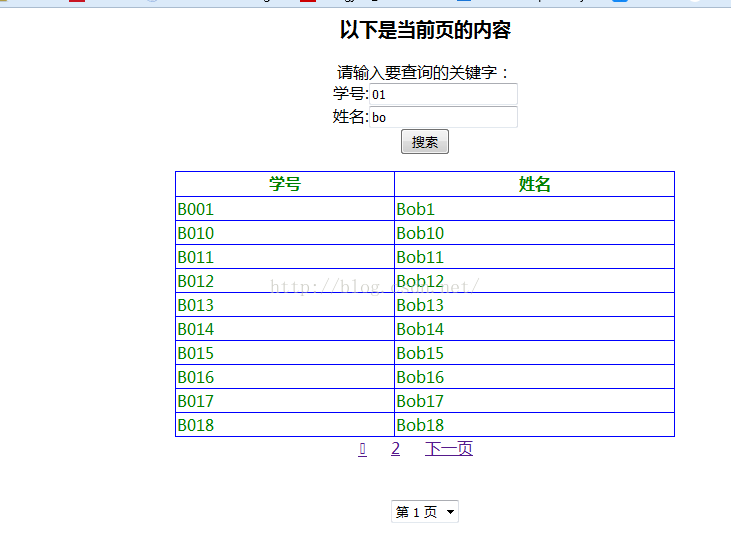The width and height of the screenshot is (731, 553).
Task: Click cell B017 in the table
Action: pos(285,401)
